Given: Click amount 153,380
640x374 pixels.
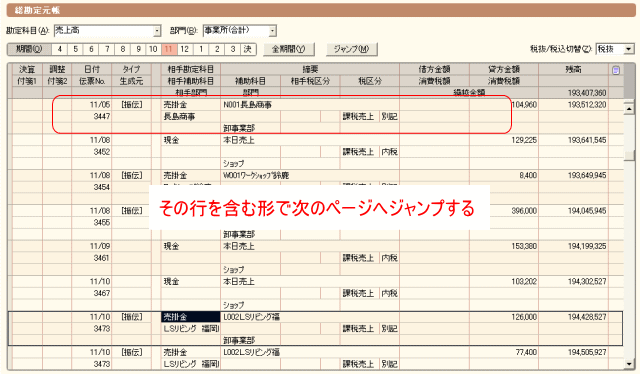Looking at the screenshot, I should pyautogui.click(x=524, y=246).
